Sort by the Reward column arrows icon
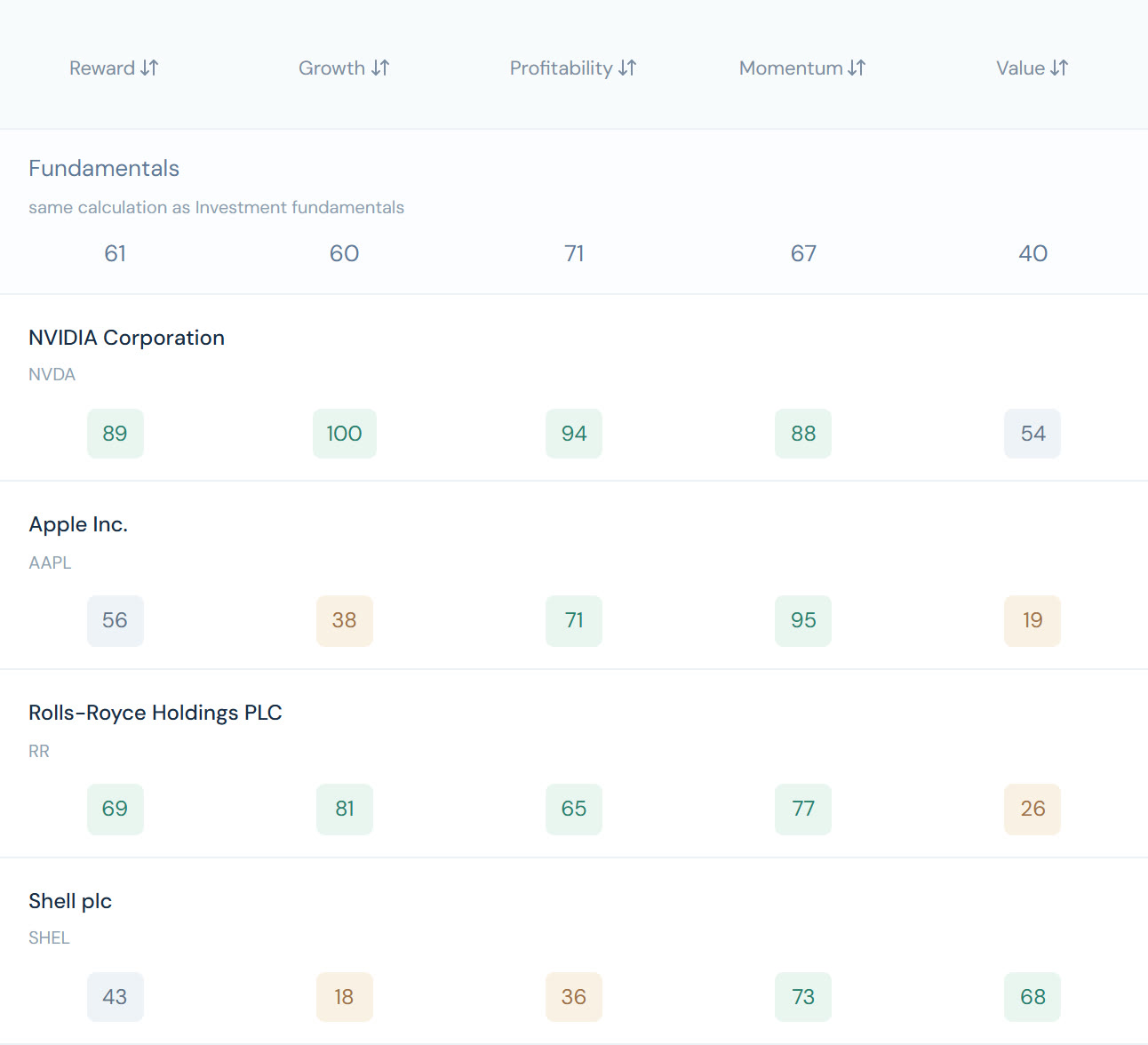This screenshot has width=1148, height=1045. click(x=149, y=68)
